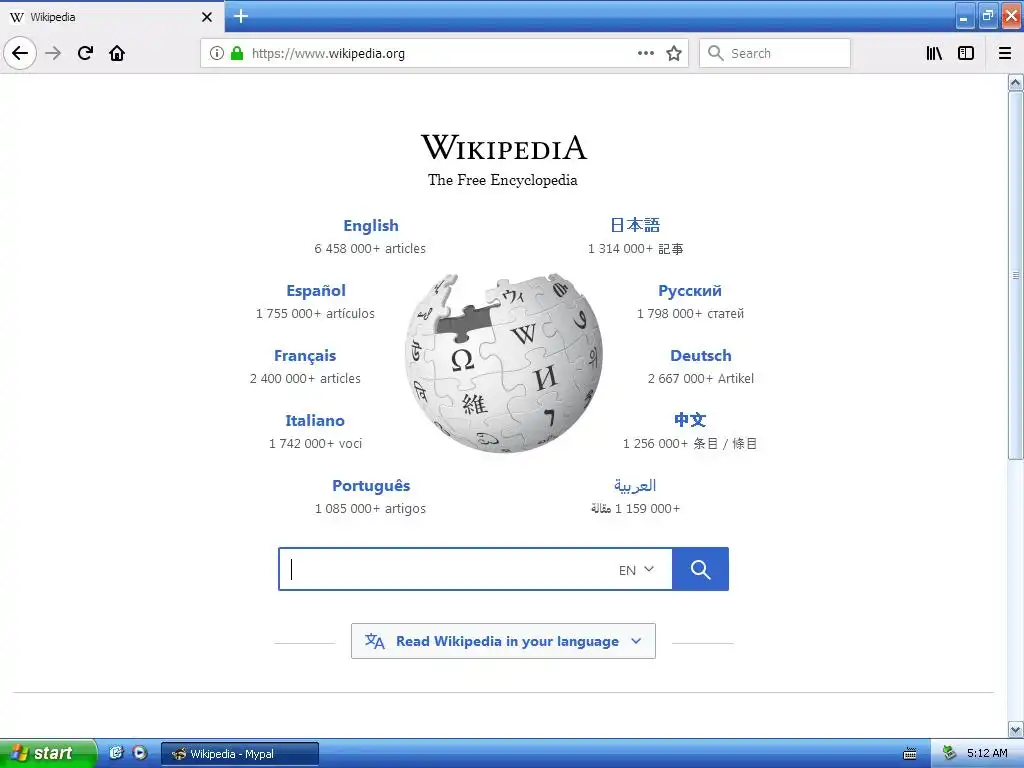Select Wikipedia - Mypal taskbar button
This screenshot has width=1024, height=768.
pyautogui.click(x=240, y=754)
